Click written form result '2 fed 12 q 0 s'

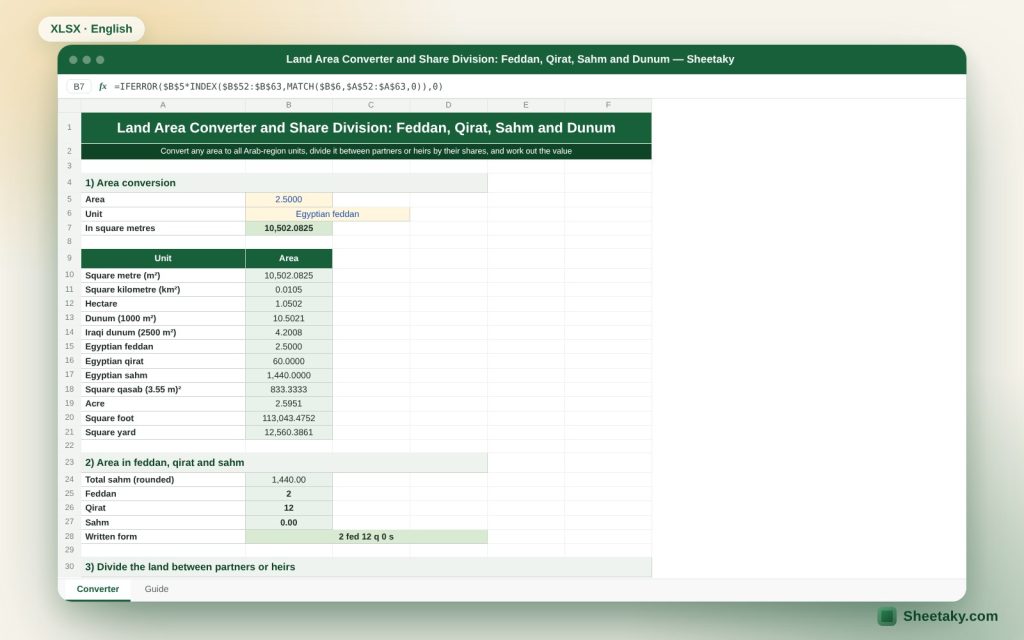[x=366, y=536]
